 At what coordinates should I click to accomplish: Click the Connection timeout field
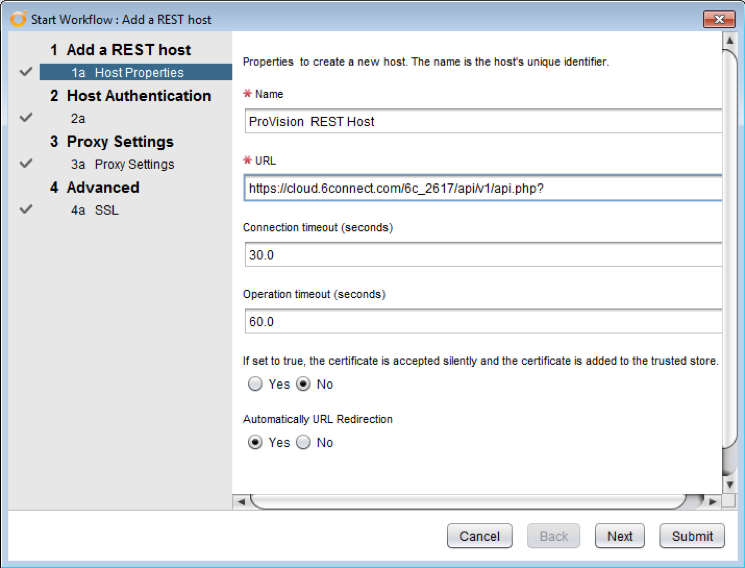coord(482,255)
